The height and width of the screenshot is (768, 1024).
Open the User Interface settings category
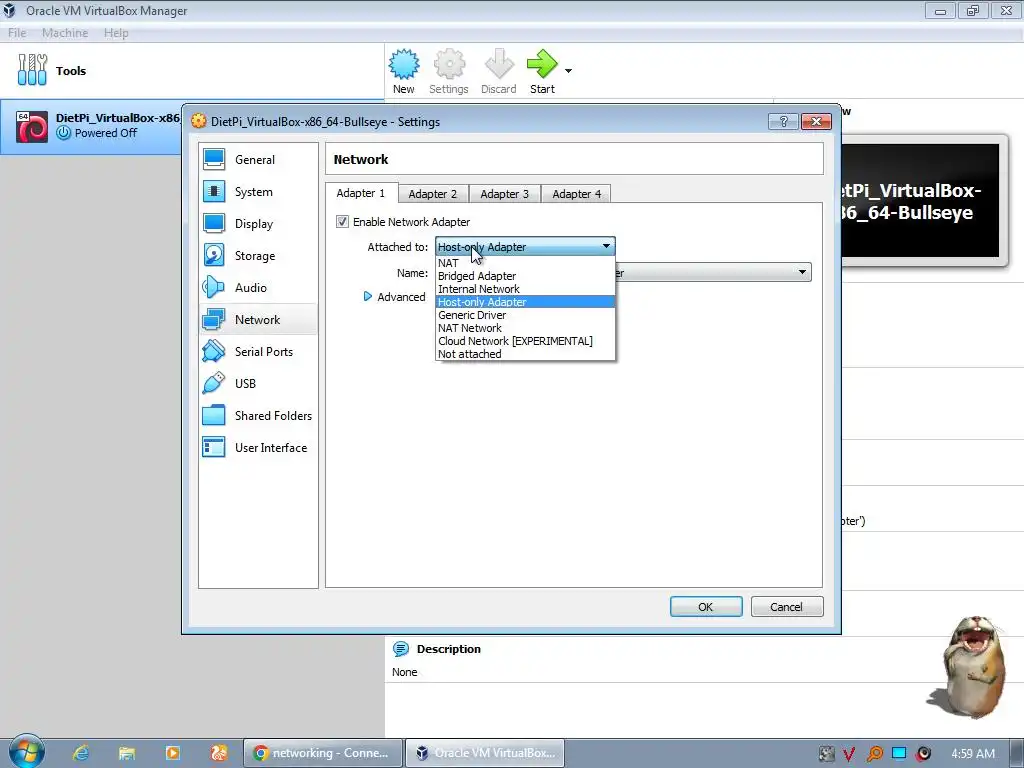(x=258, y=447)
